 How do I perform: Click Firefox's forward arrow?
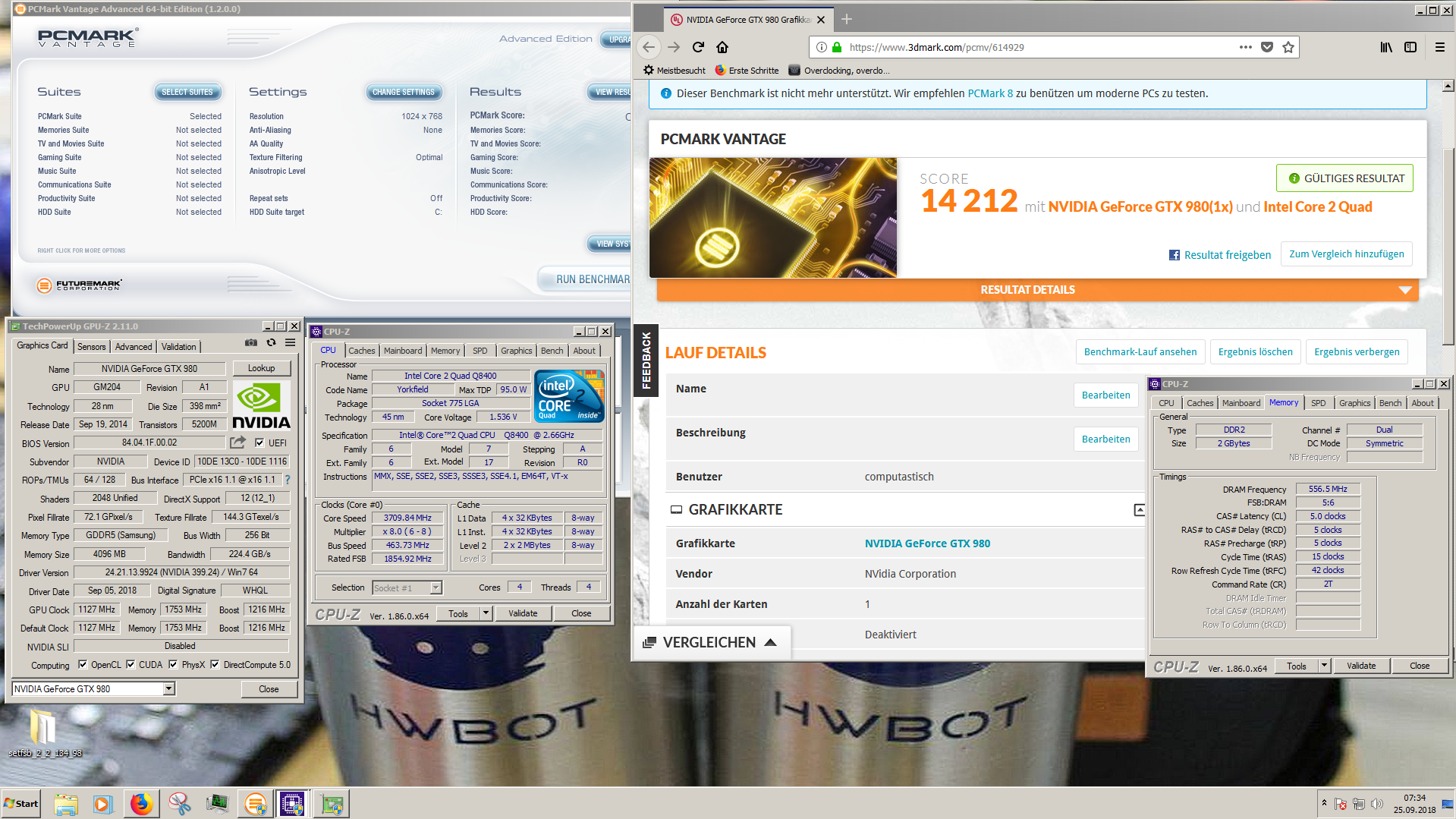point(674,47)
